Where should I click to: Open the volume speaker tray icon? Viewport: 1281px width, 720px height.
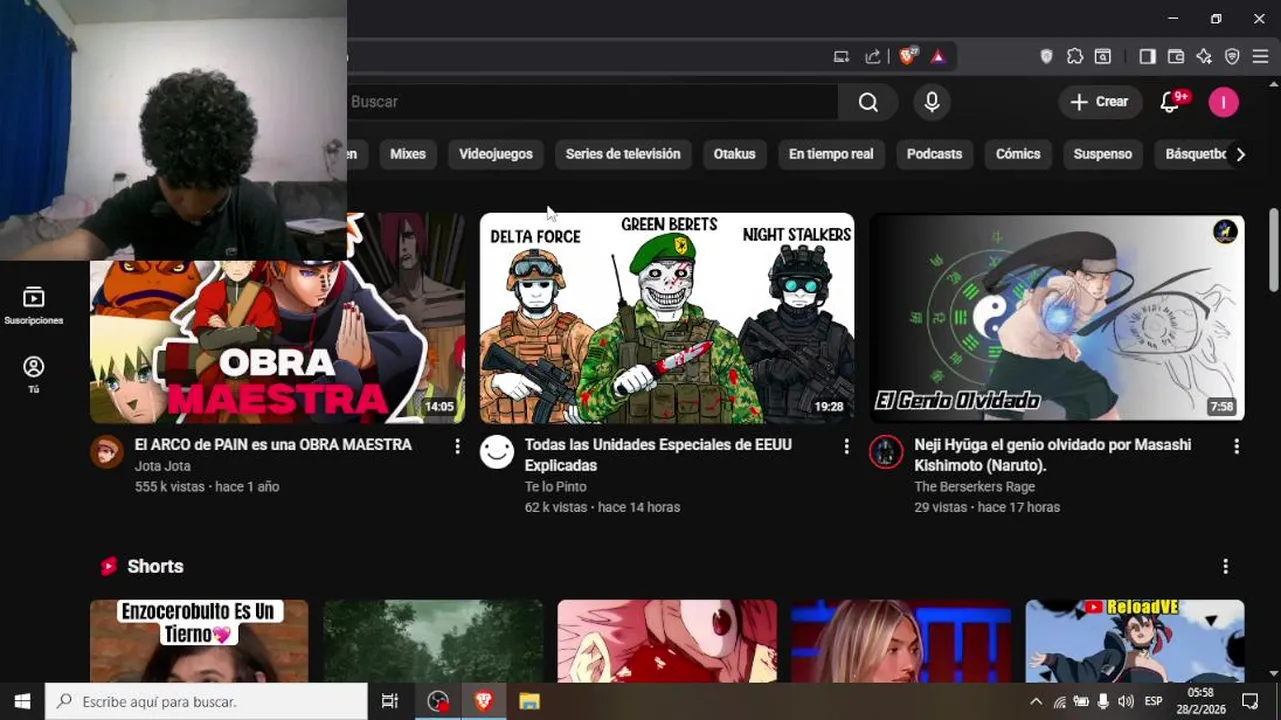pos(1126,702)
